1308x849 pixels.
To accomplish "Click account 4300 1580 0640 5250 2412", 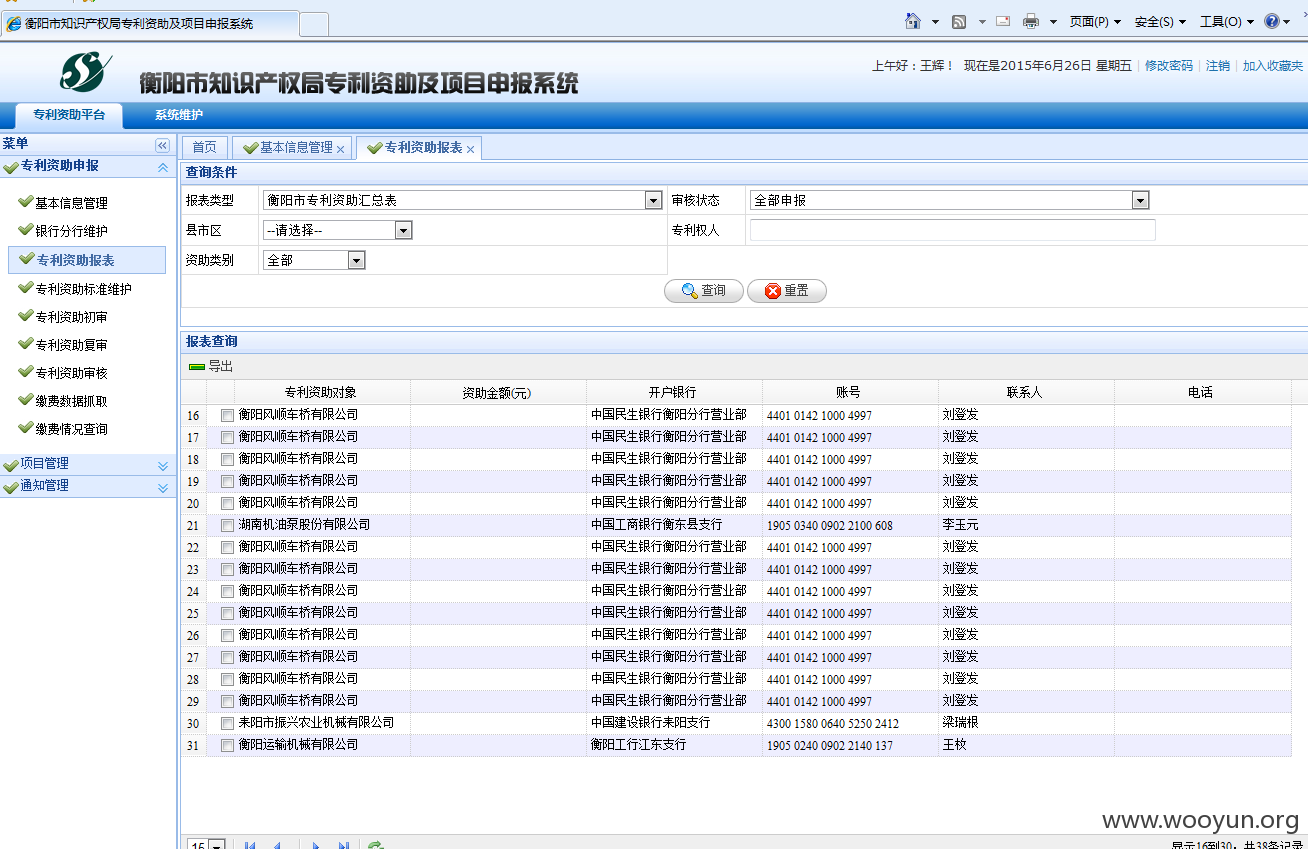I will tap(833, 724).
